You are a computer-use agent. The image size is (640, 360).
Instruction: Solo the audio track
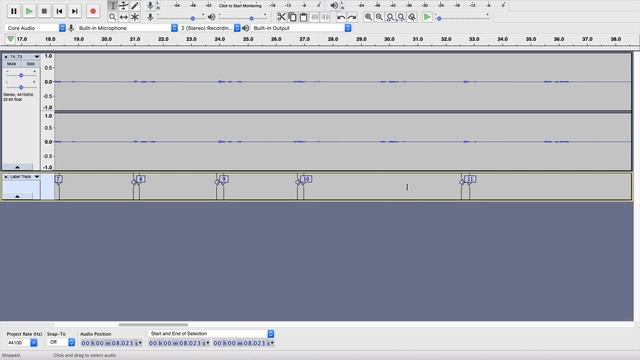(x=31, y=64)
